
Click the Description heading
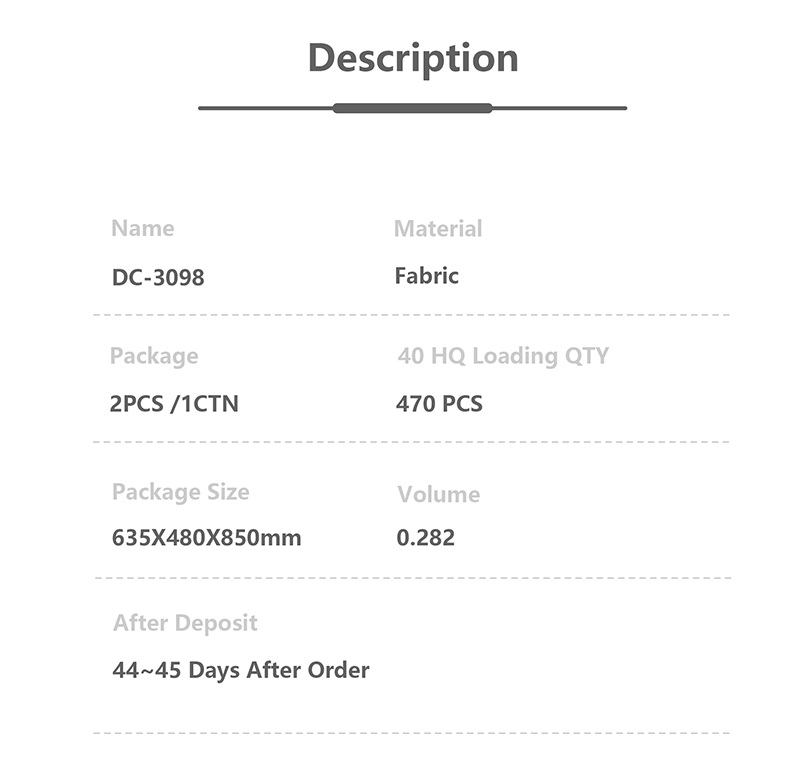412,58
